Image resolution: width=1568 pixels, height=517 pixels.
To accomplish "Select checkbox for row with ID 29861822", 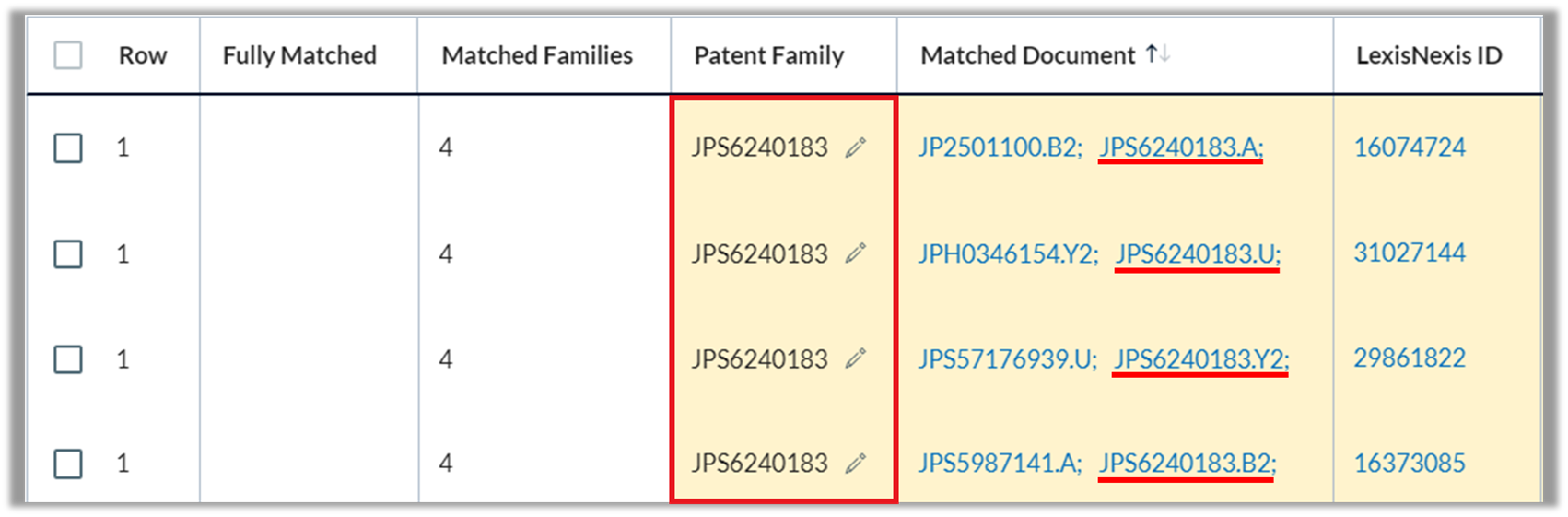I will pyautogui.click(x=68, y=358).
